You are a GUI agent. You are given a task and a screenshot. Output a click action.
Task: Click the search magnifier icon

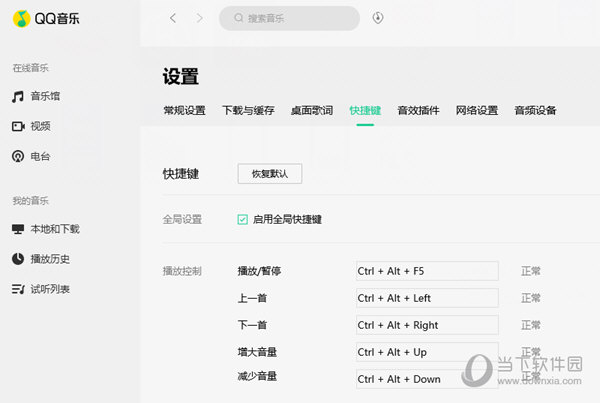(x=239, y=18)
